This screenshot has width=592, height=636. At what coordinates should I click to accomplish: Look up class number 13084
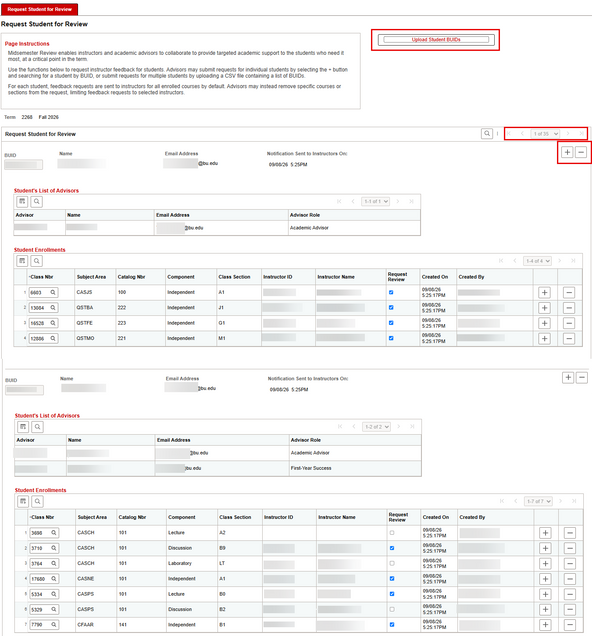pyautogui.click(x=53, y=308)
